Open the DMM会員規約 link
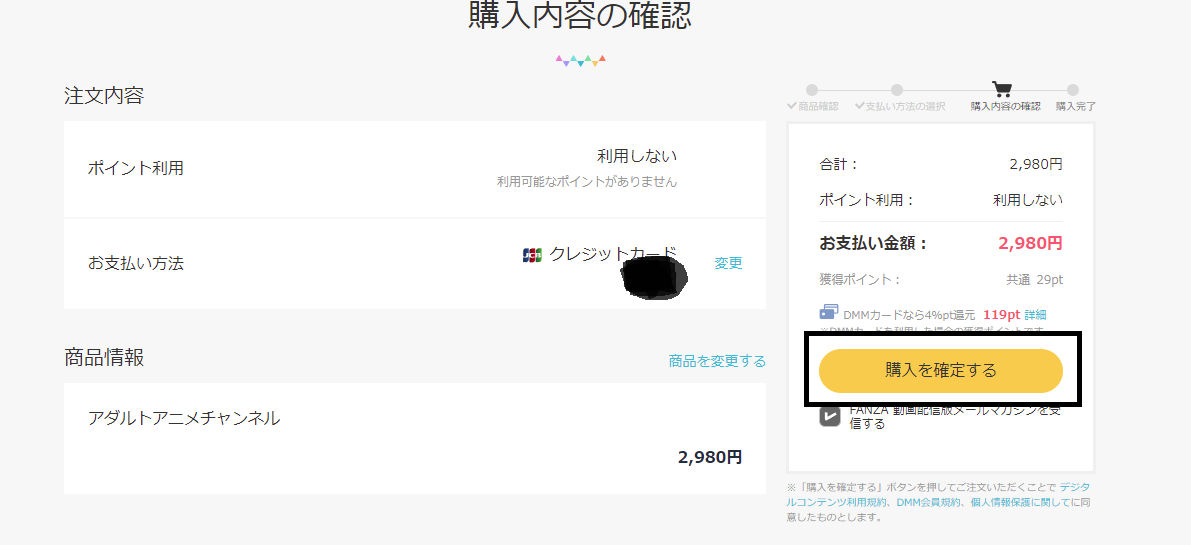 click(927, 502)
